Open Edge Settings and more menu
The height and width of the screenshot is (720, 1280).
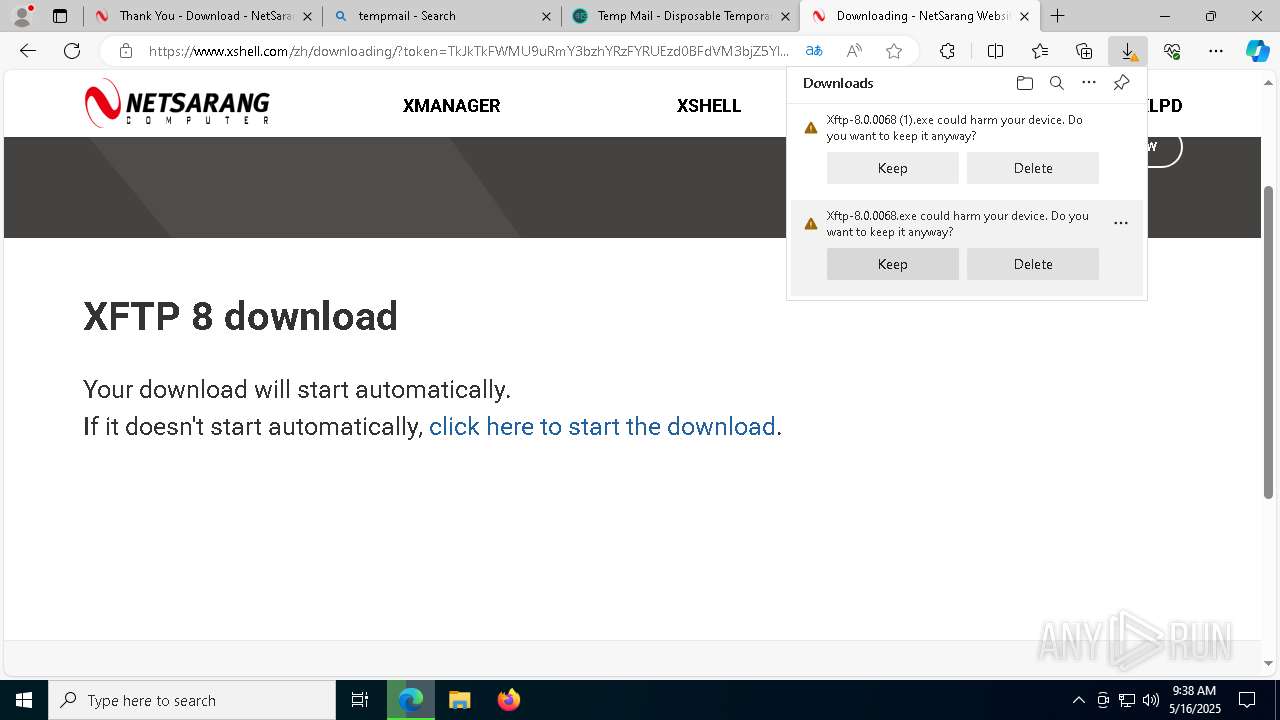coord(1216,51)
